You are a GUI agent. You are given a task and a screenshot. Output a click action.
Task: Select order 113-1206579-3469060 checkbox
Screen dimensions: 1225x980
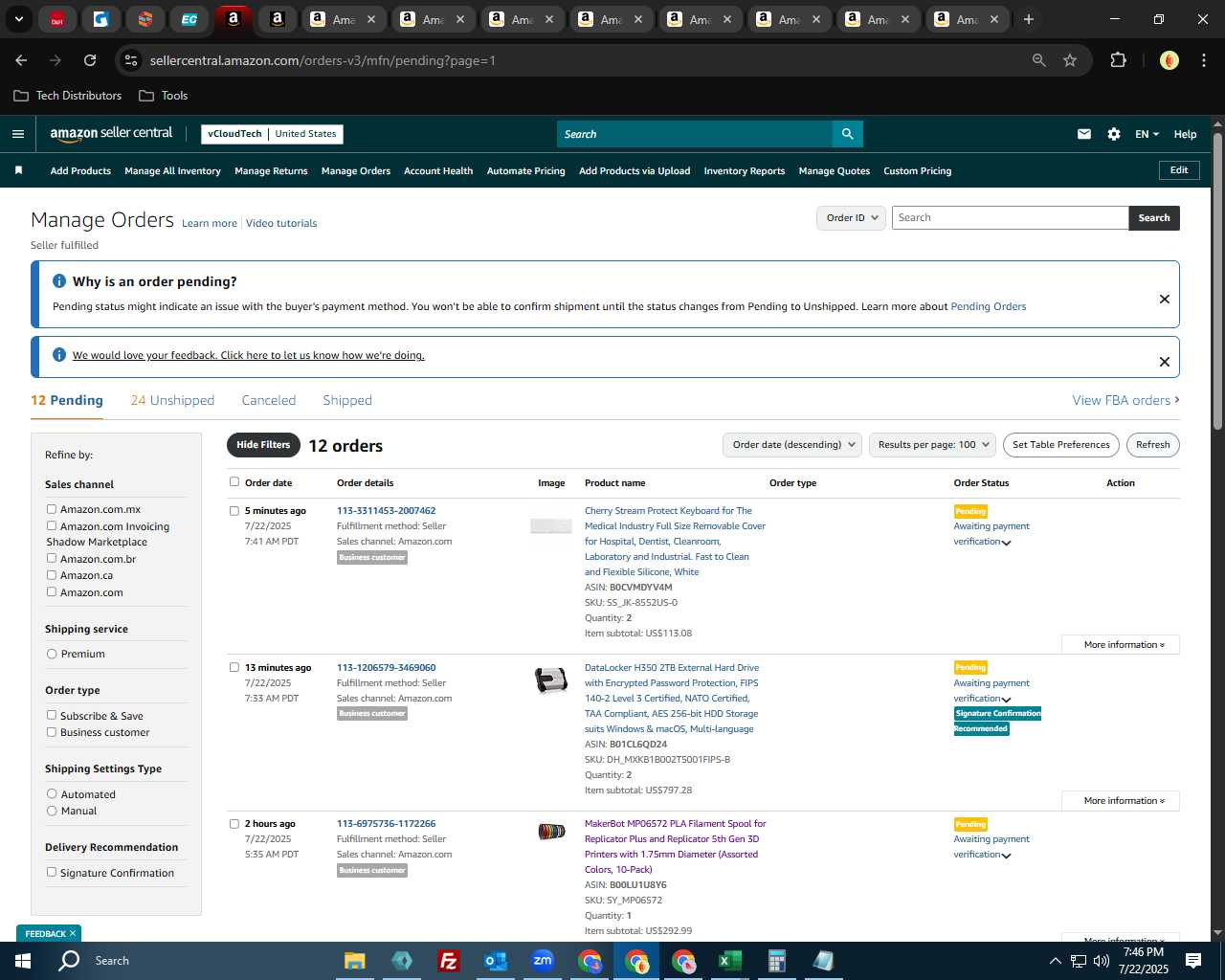tap(234, 667)
